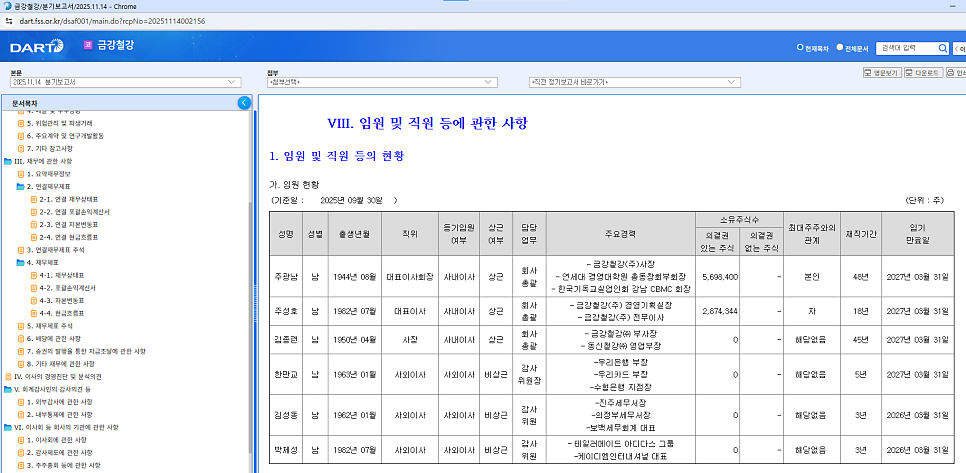Click document icon beside 6. 배당에 관한 사항

(x=21, y=339)
